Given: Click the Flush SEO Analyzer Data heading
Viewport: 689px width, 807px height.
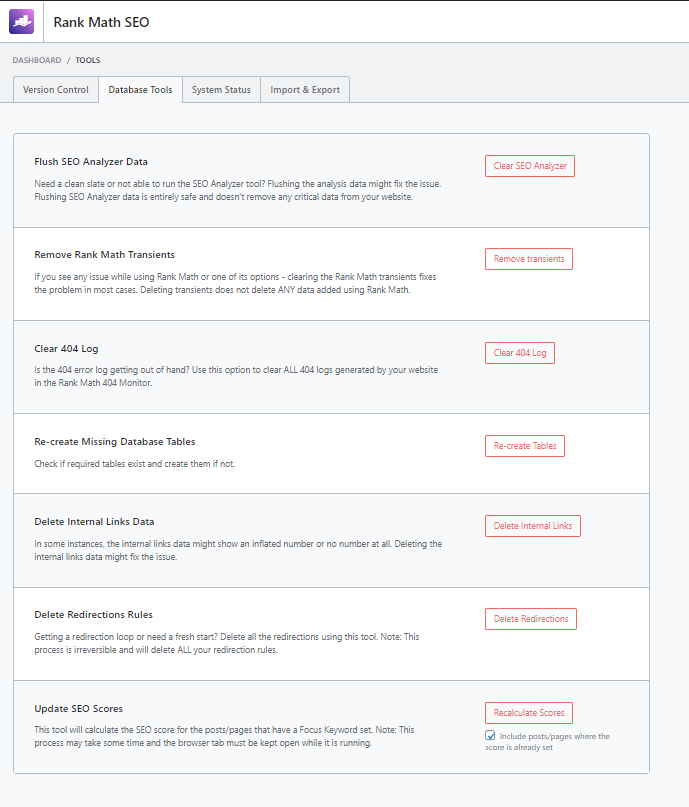Looking at the screenshot, I should click(91, 162).
